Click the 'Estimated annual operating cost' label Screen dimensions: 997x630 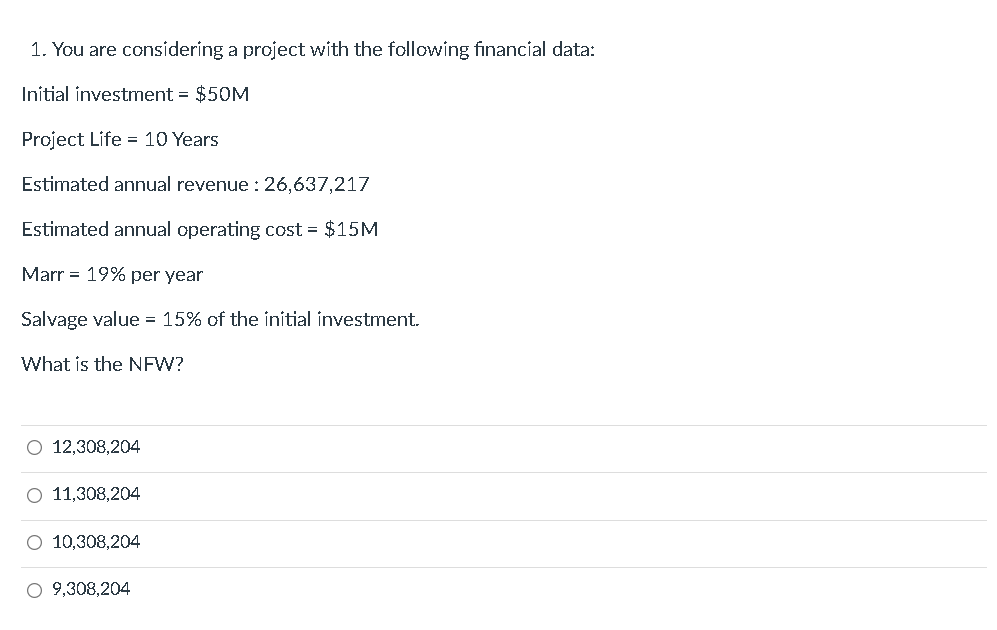click(160, 229)
